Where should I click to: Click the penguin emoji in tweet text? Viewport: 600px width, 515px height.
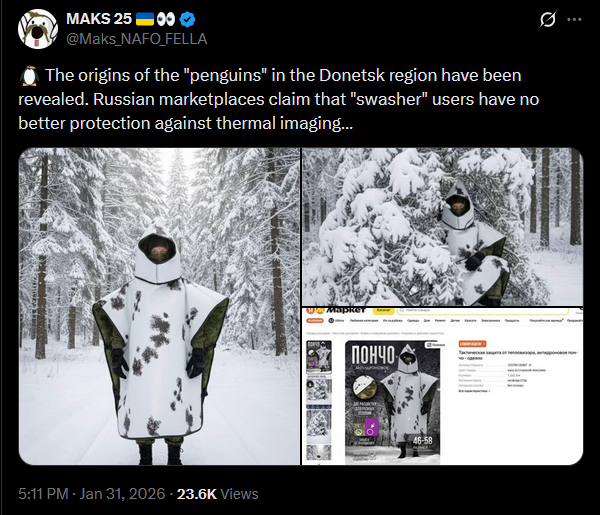click(29, 76)
